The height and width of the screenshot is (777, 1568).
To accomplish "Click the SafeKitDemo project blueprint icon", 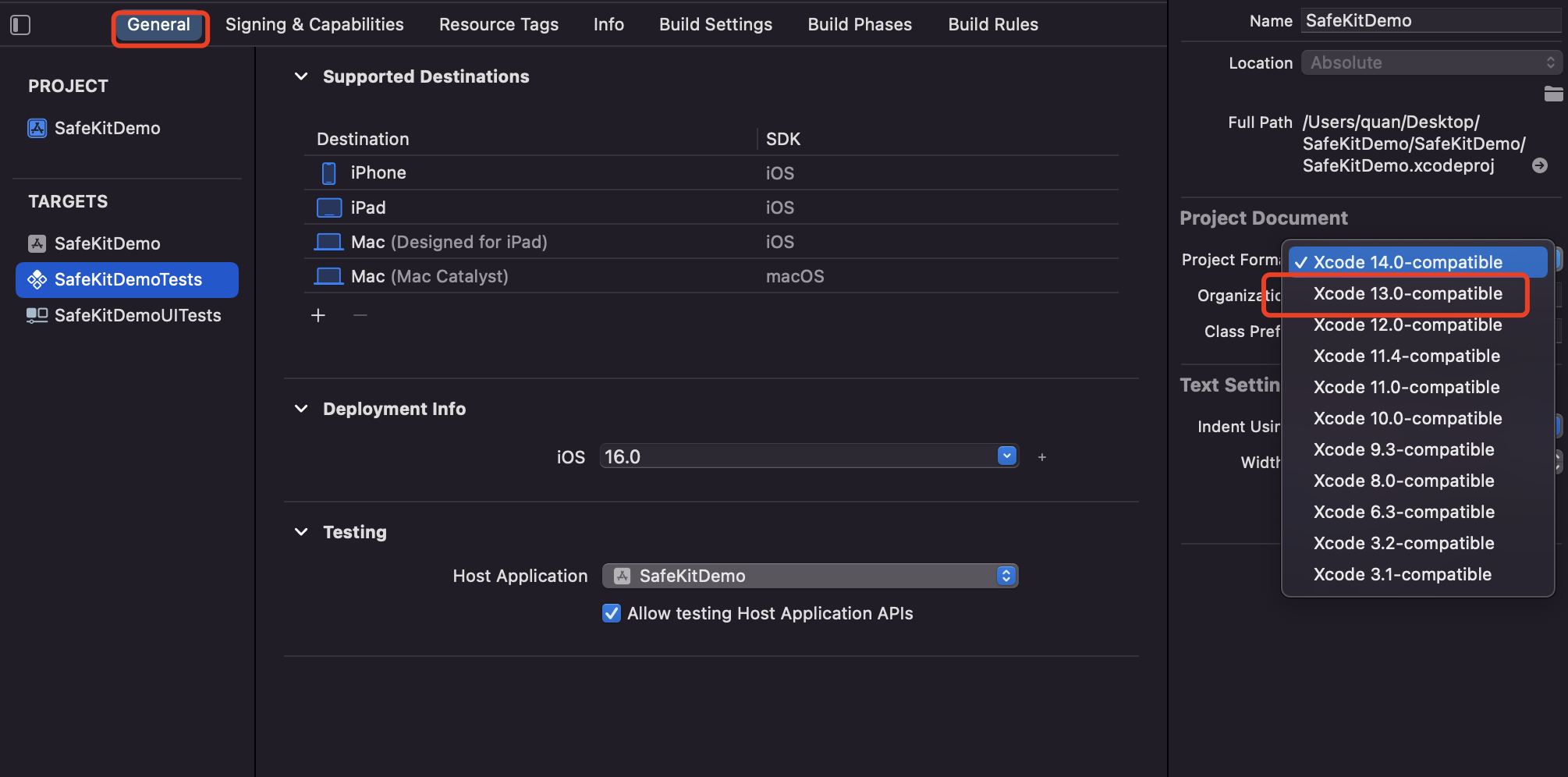I will tap(37, 128).
